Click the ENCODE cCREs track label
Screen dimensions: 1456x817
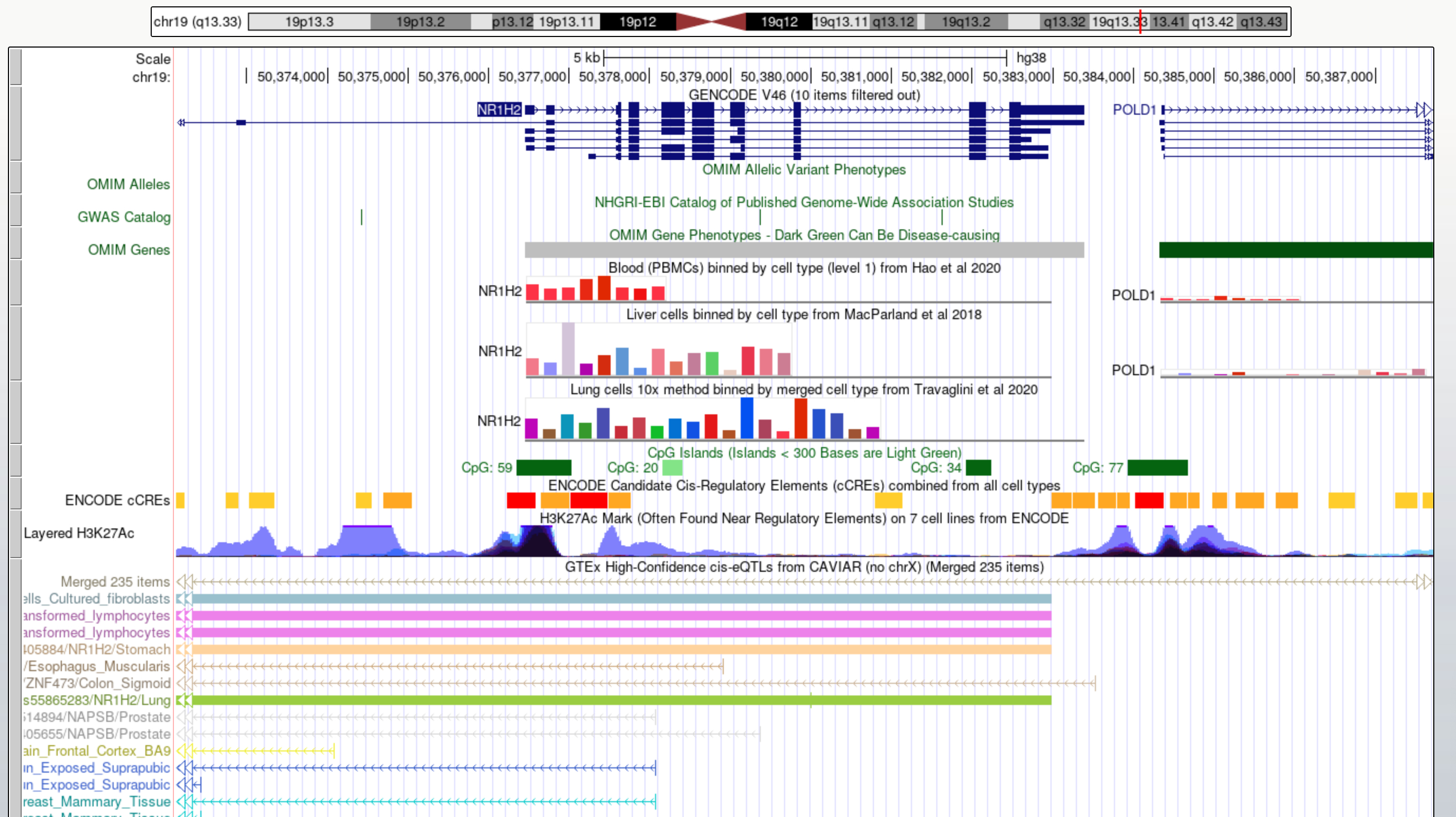(117, 500)
